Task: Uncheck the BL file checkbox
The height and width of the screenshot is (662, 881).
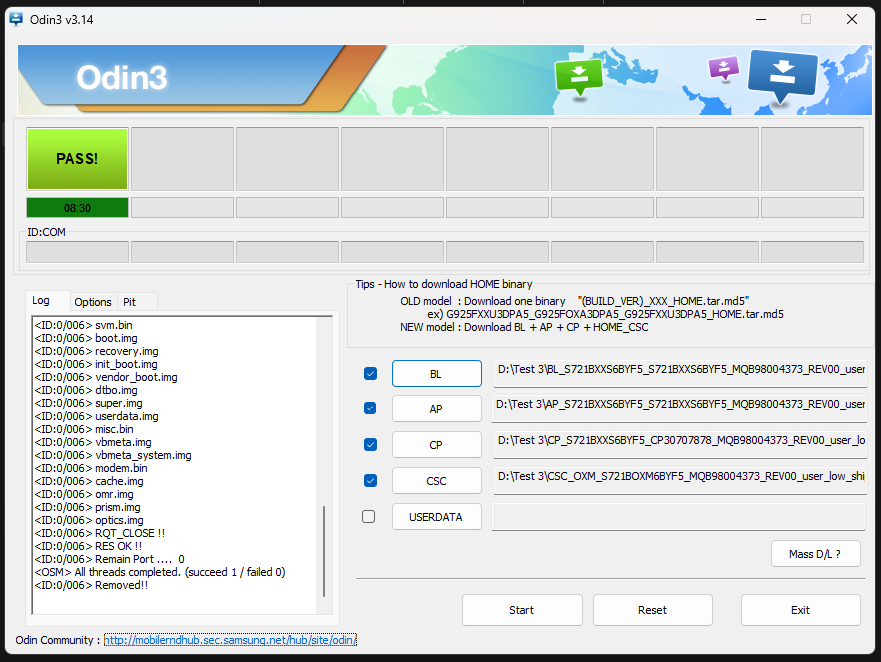Action: click(x=370, y=374)
